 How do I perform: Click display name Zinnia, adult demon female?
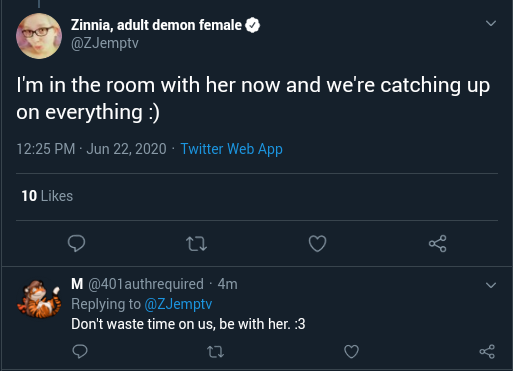[x=156, y=25]
